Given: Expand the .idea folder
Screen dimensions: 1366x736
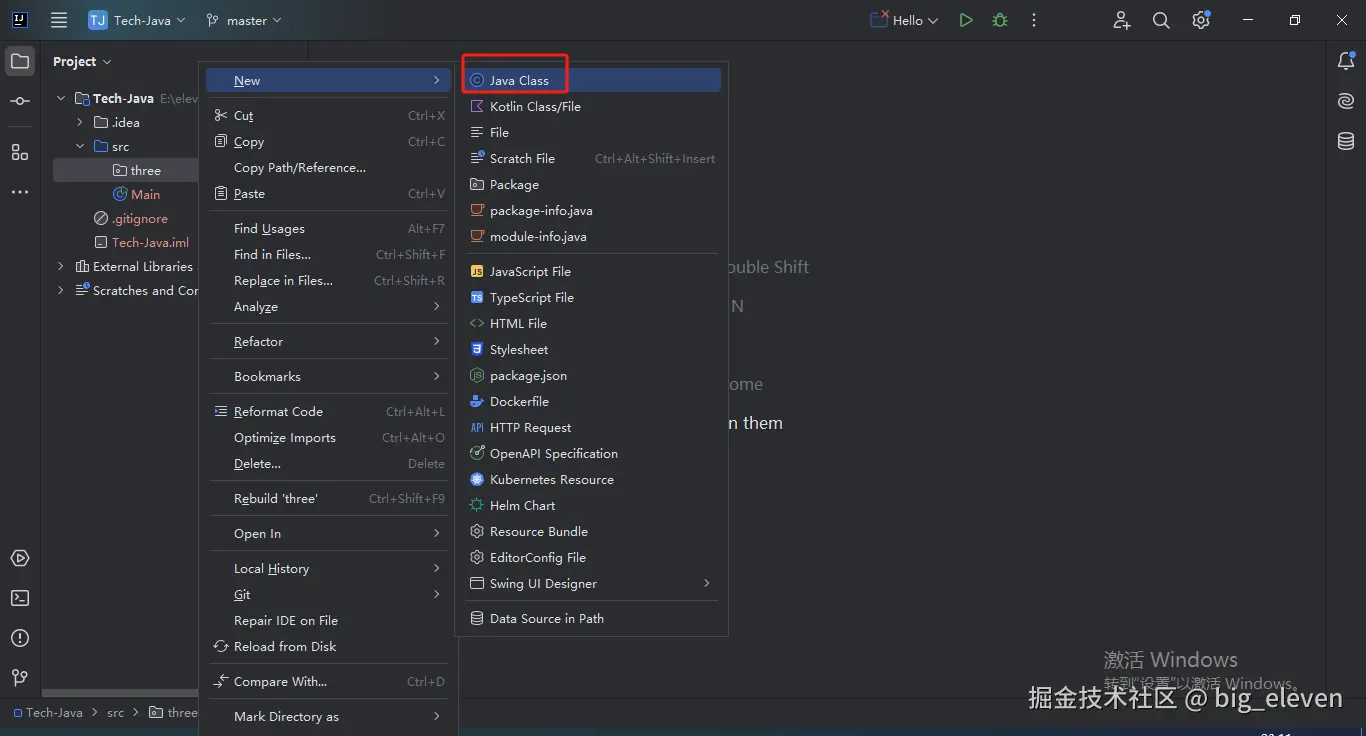Looking at the screenshot, I should click(80, 122).
